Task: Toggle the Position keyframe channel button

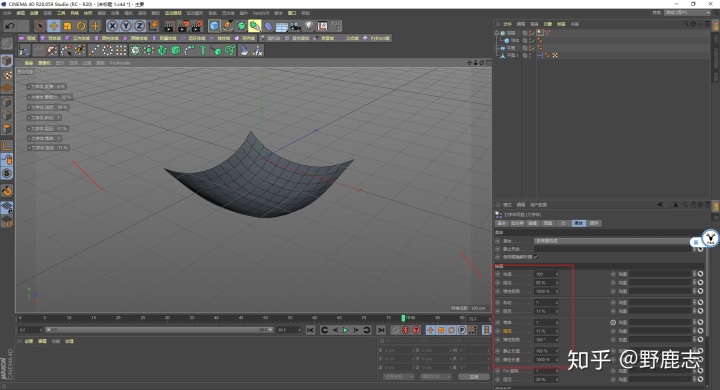Action: (x=430, y=330)
